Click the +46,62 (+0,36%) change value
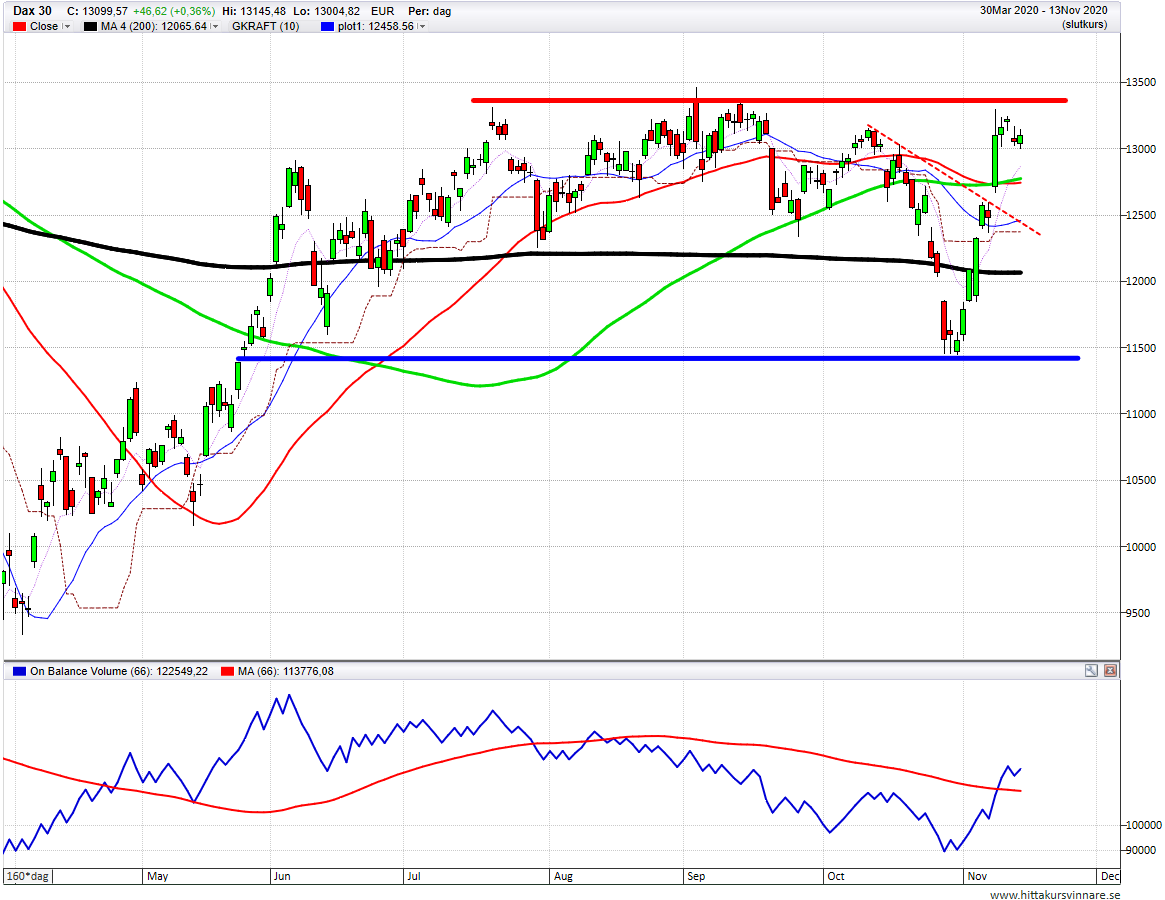1165x900 pixels. [174, 11]
